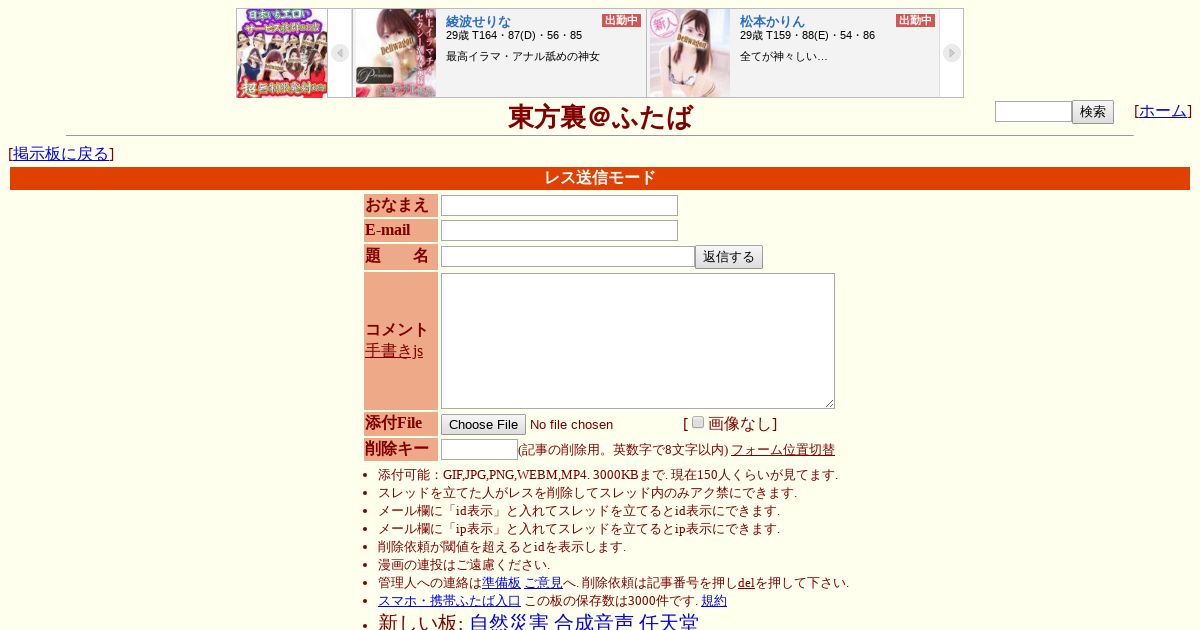Click the 出勤中 badge next to 松本かりん
This screenshot has width=1200, height=630.
pos(915,20)
